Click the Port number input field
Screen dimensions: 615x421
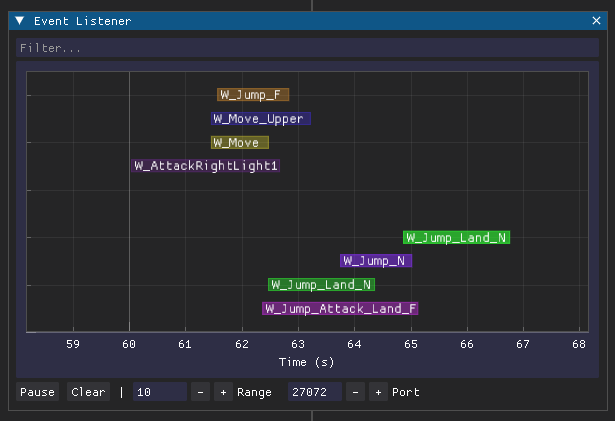tap(314, 392)
